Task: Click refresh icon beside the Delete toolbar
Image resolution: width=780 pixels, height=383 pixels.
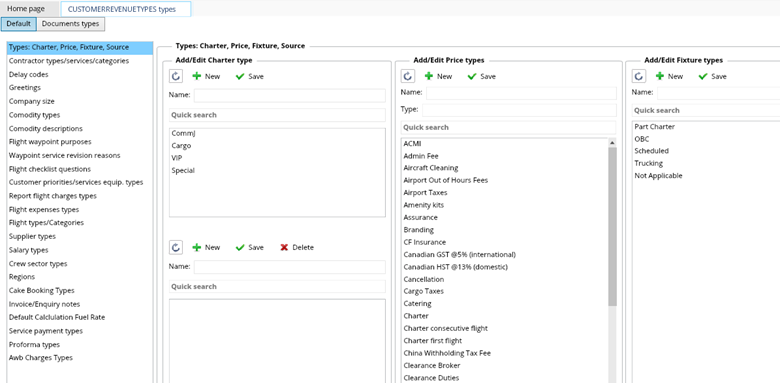Action: point(176,247)
